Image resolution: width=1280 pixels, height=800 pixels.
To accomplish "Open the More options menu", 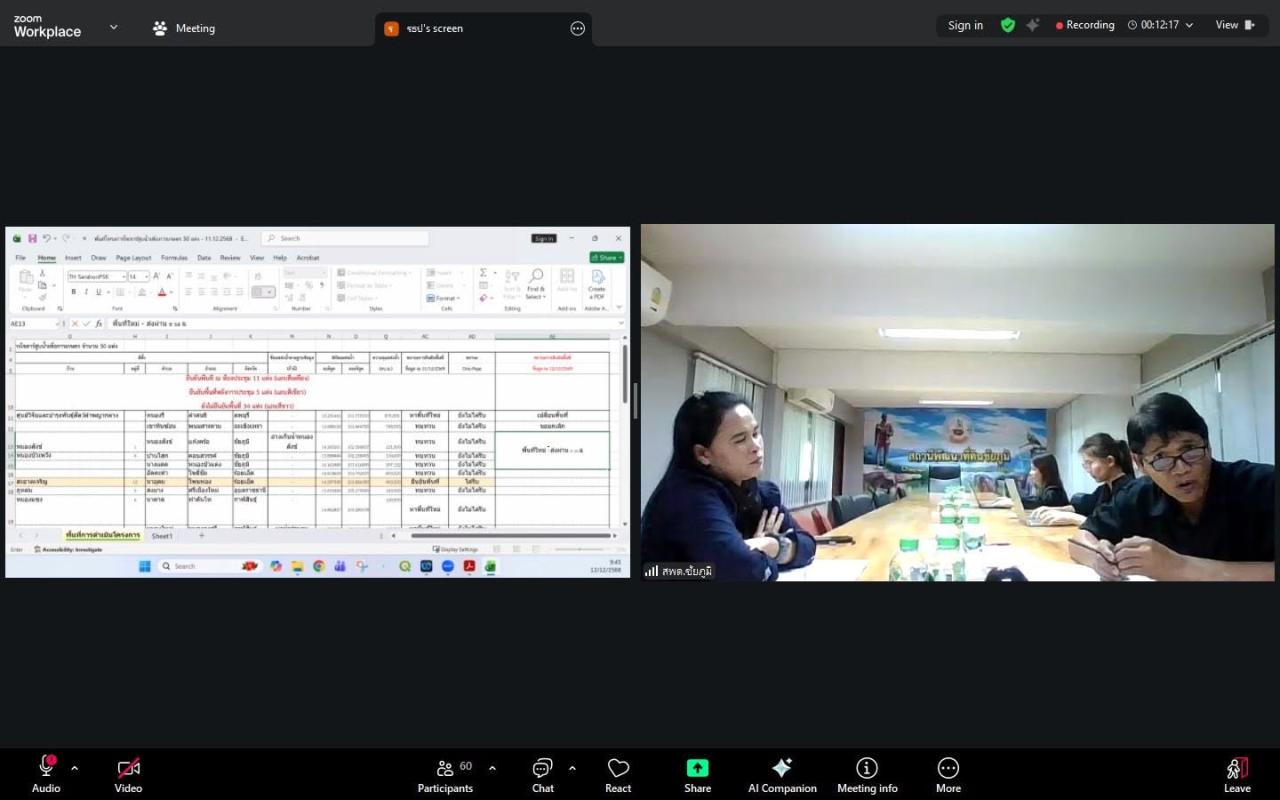I will (948, 774).
